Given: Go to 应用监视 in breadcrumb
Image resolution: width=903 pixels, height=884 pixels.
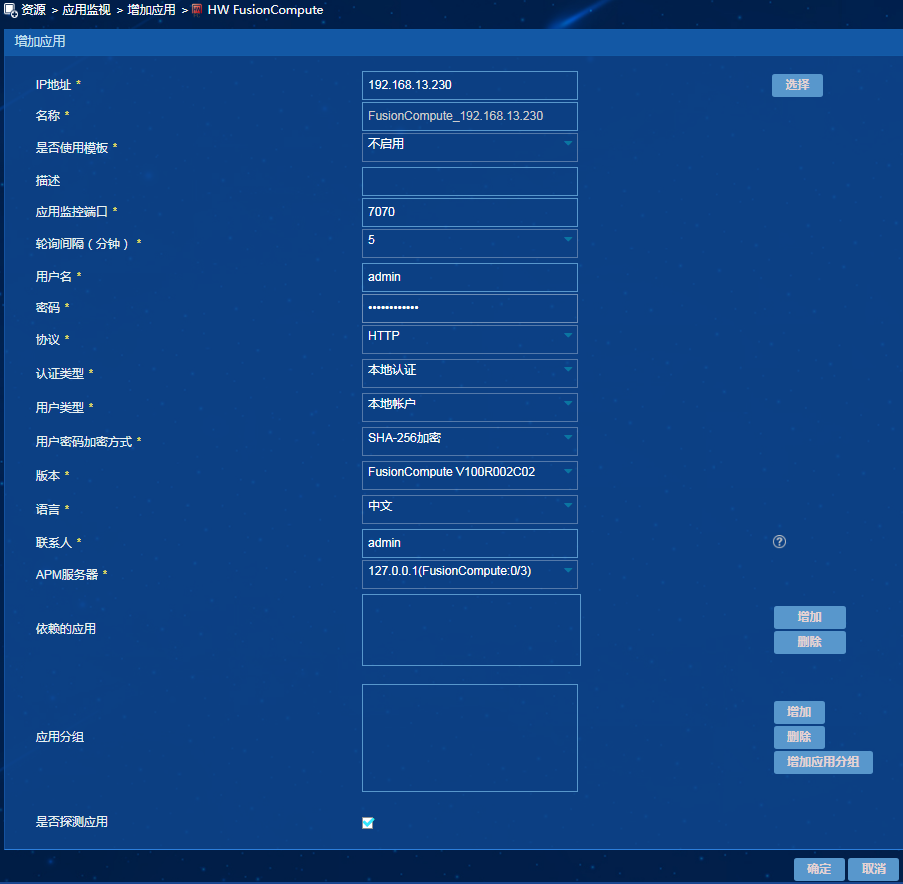Looking at the screenshot, I should pos(86,10).
